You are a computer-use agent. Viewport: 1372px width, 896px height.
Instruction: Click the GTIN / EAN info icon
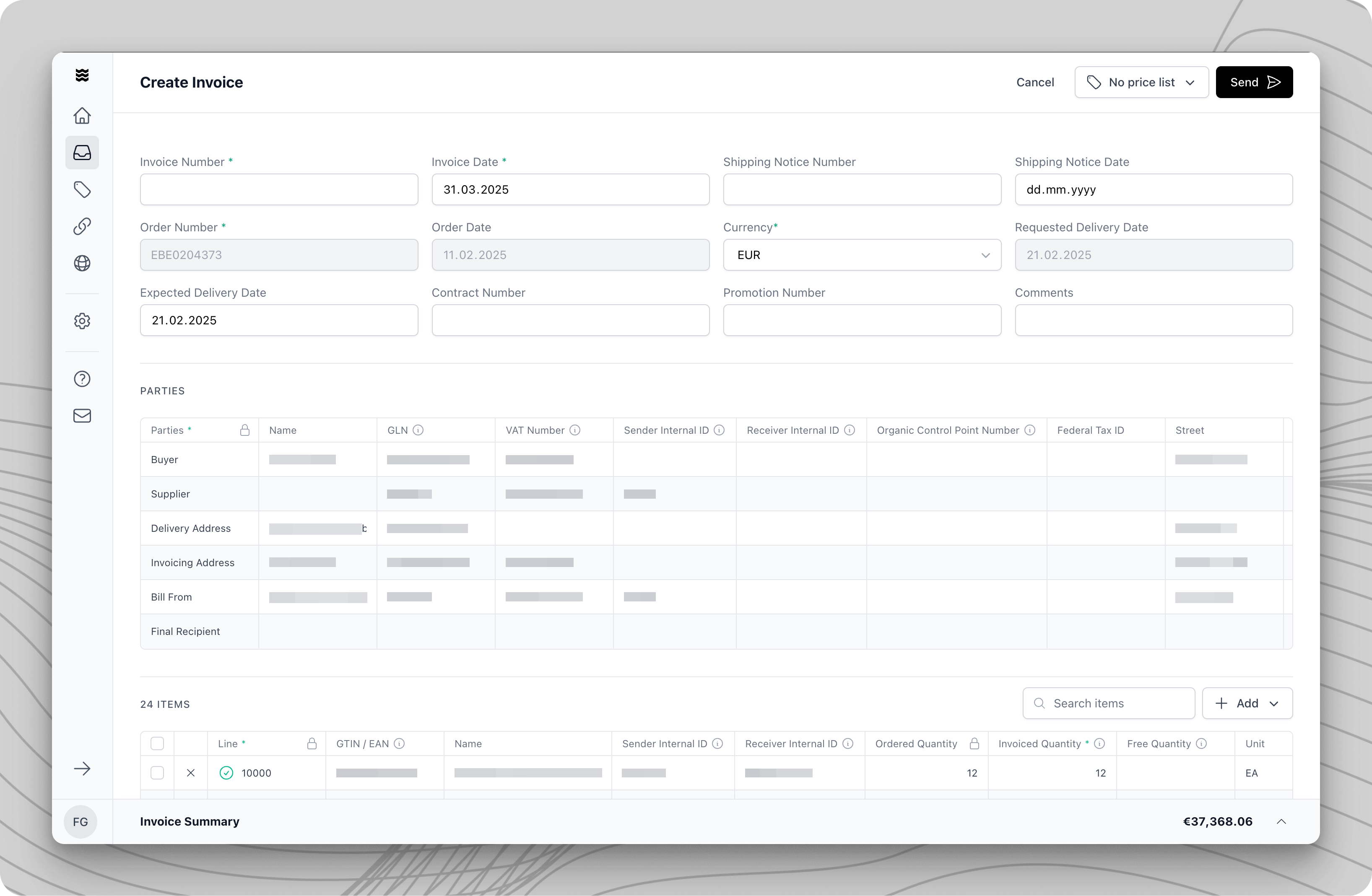(399, 744)
